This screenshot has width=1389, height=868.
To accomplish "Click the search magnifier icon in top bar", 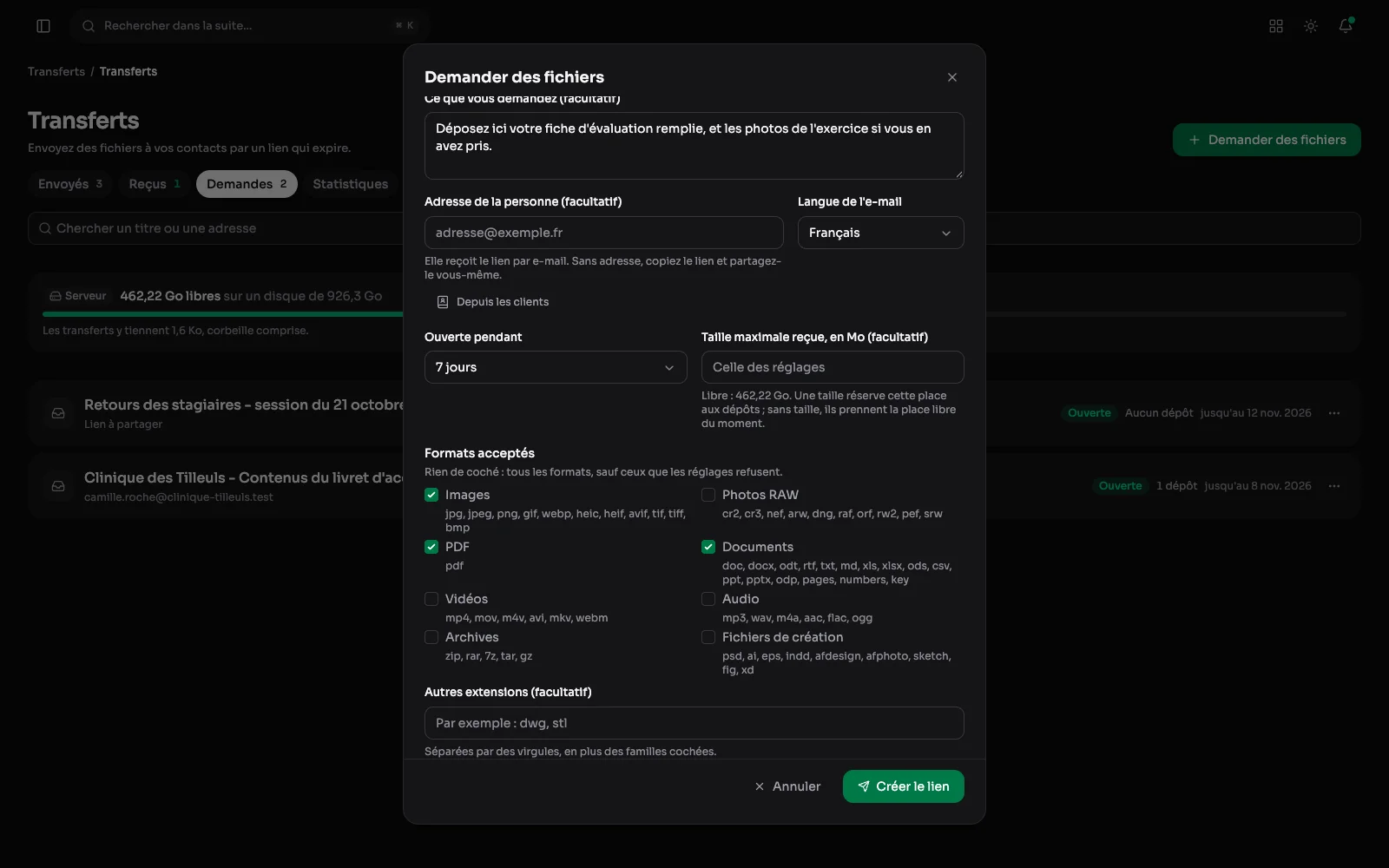I will 89,26.
